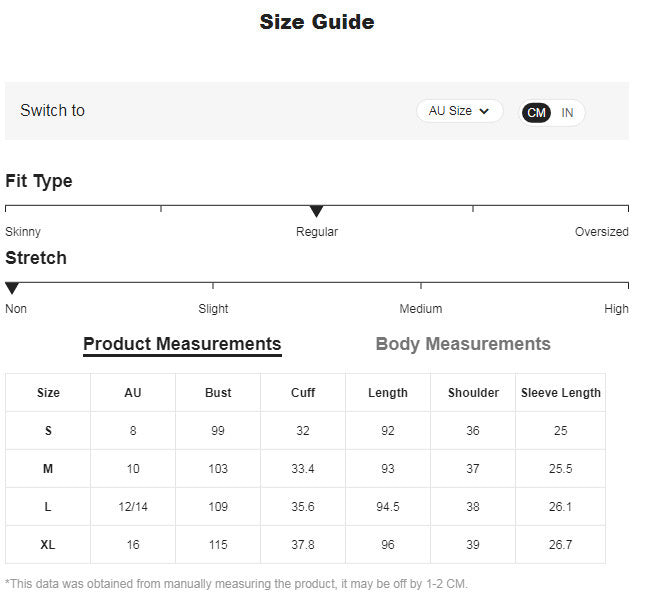Select the size S row label
The width and height of the screenshot is (645, 607).
(48, 431)
